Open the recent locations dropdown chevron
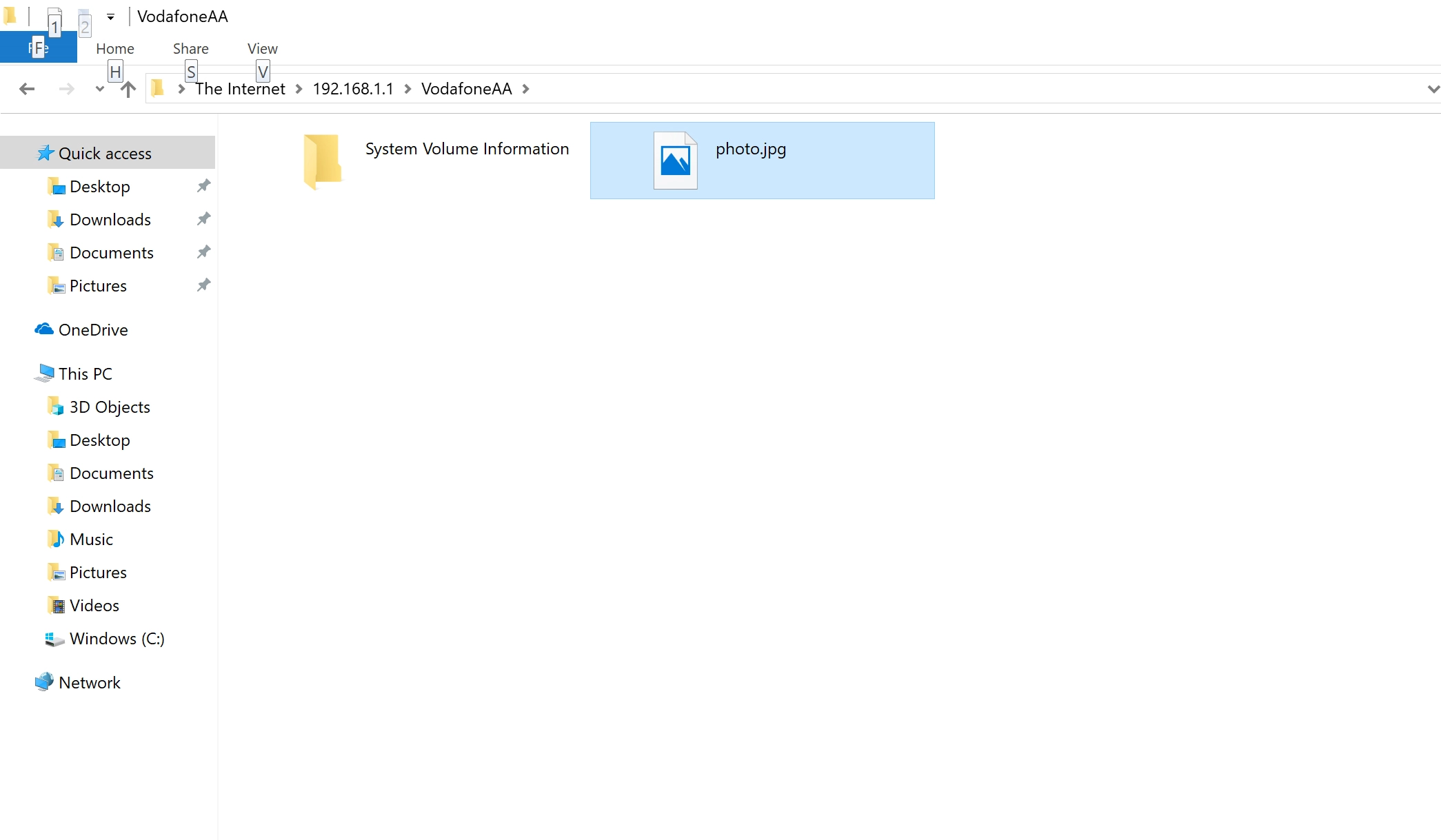 tap(99, 89)
